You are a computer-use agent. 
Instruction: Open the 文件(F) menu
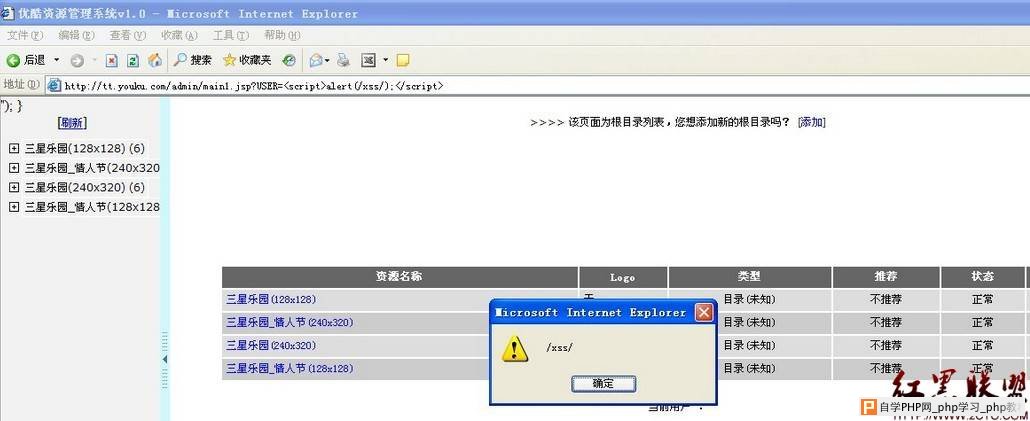tap(24, 35)
